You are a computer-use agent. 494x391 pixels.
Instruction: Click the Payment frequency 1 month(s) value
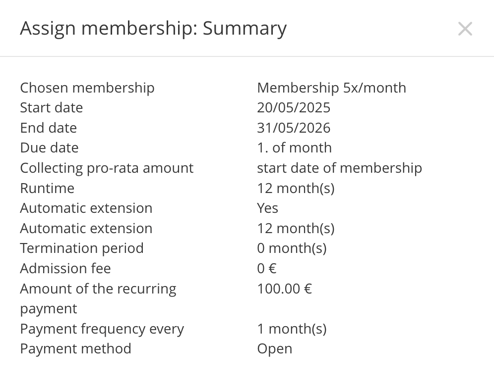[x=292, y=329]
